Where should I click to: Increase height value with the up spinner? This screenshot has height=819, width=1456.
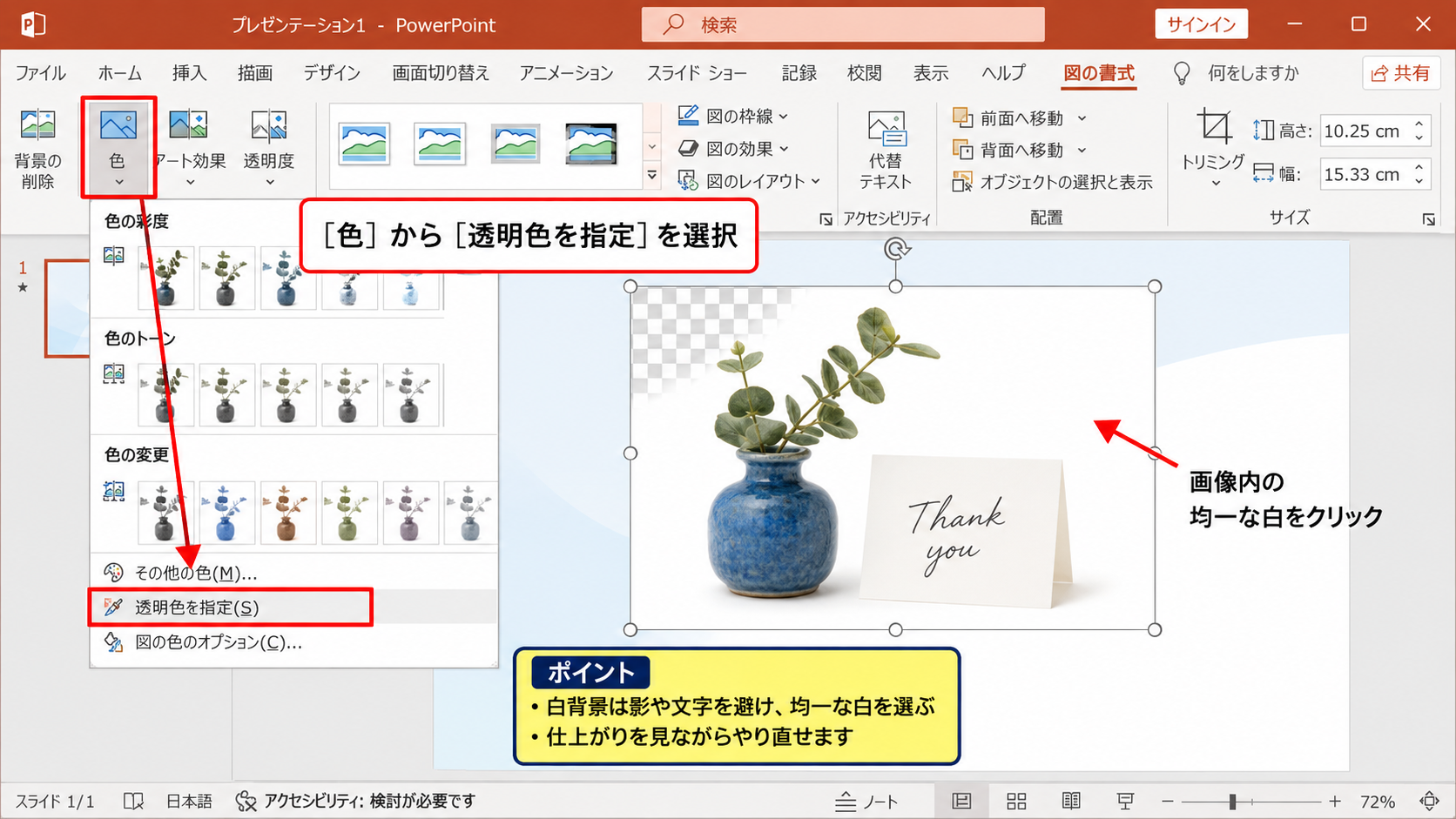pyautogui.click(x=1419, y=124)
